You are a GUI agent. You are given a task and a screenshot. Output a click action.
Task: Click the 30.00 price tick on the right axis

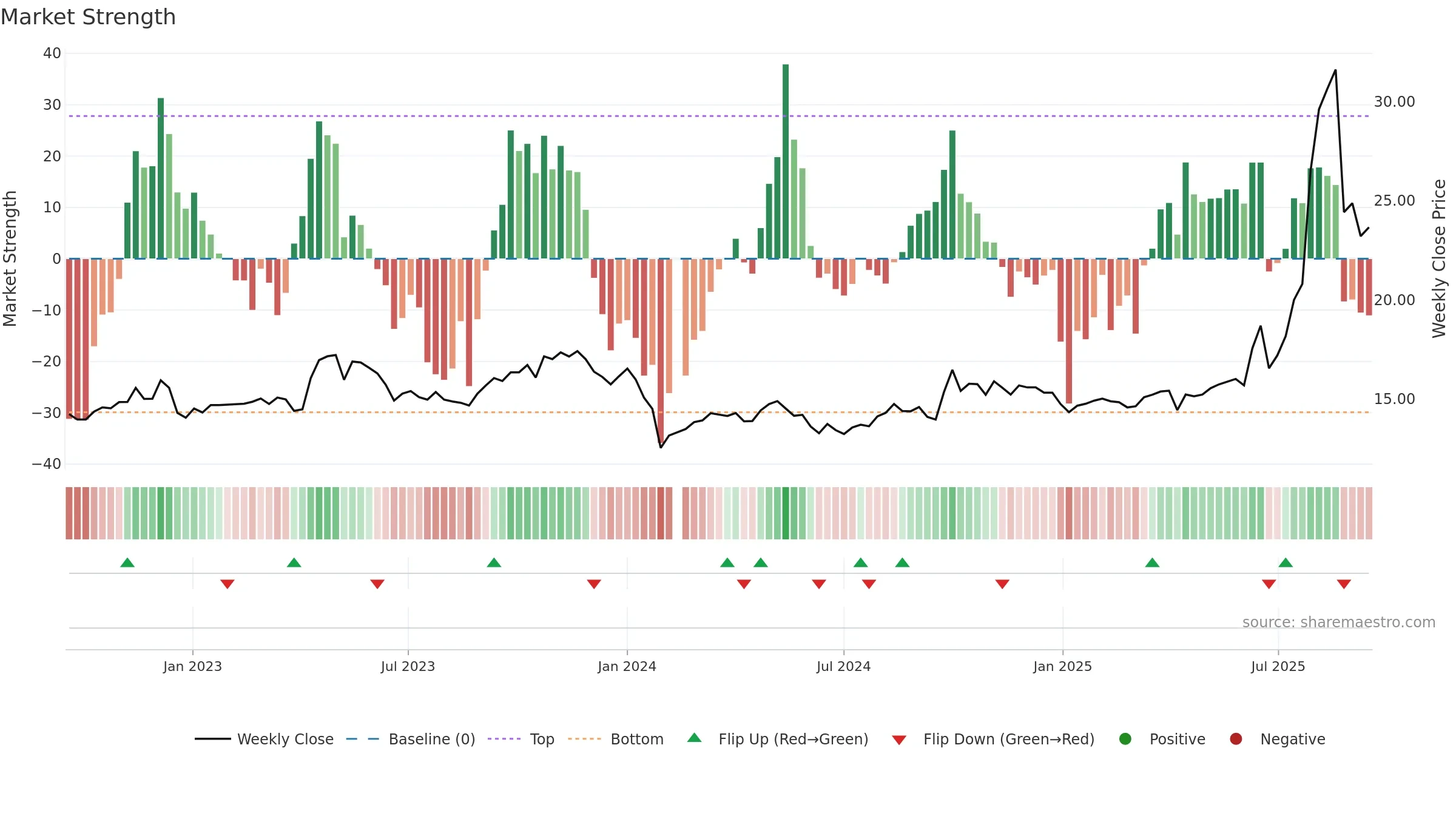[1394, 102]
